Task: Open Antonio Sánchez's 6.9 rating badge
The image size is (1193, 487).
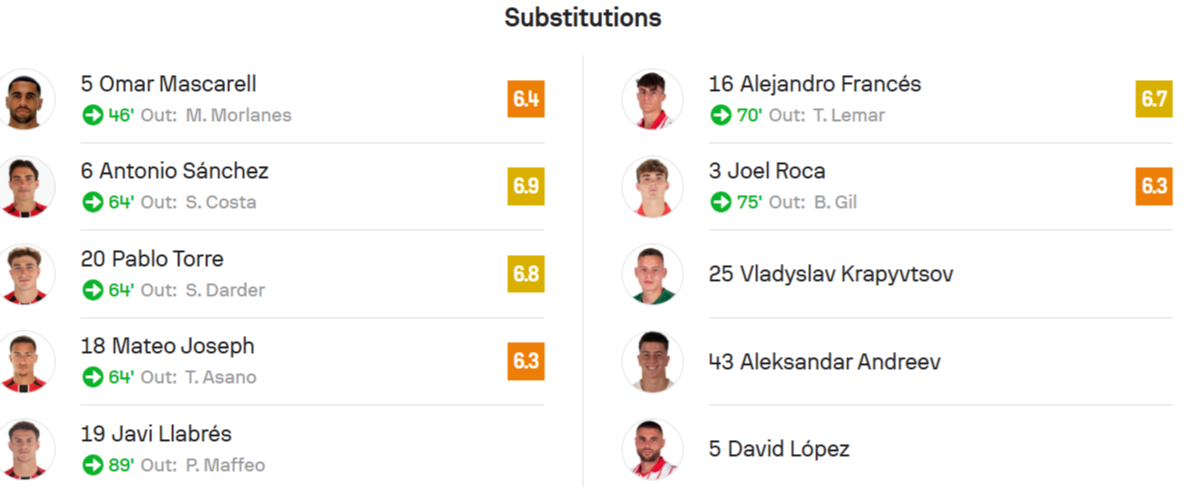Action: tap(526, 186)
